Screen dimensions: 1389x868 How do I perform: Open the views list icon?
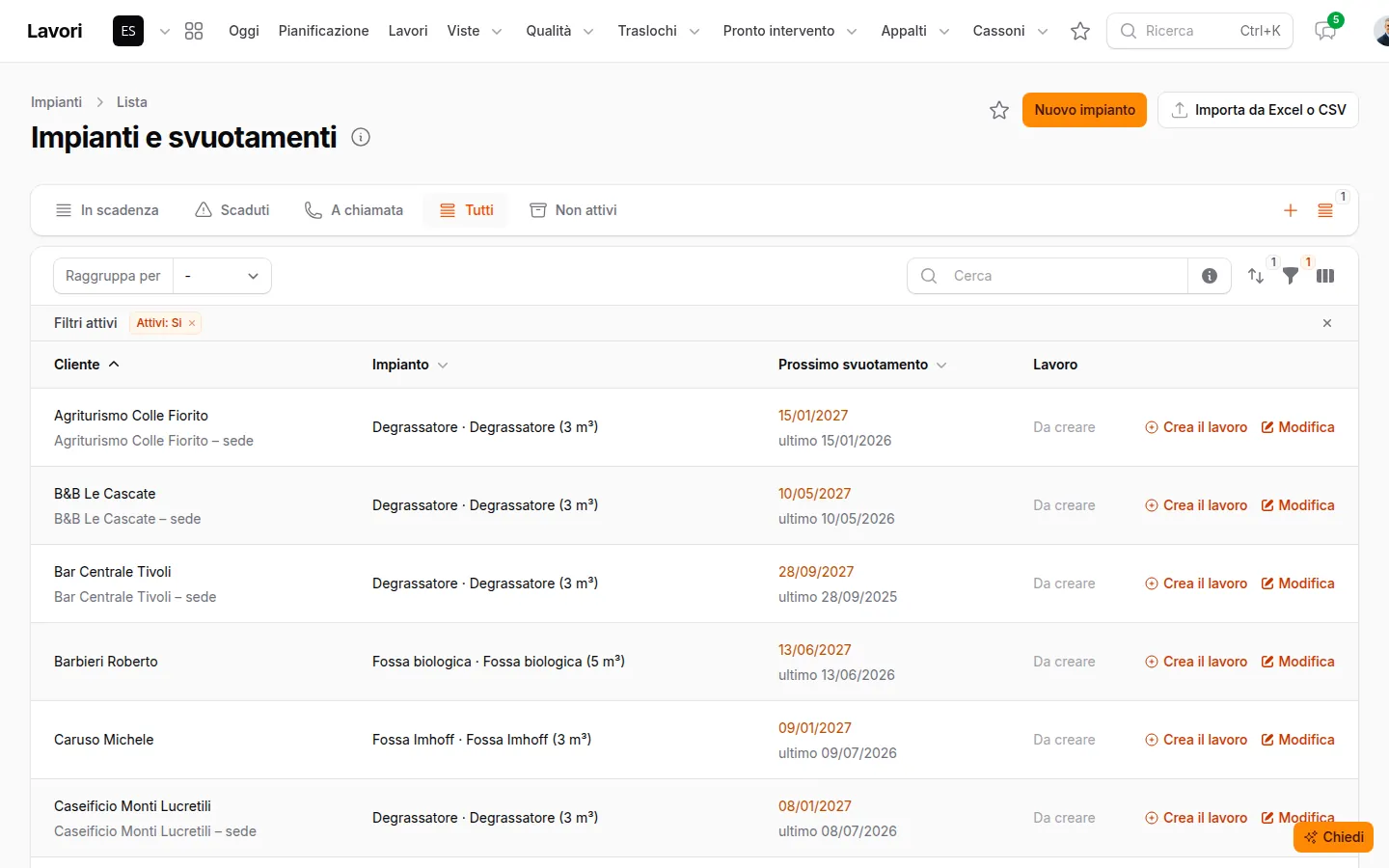pos(1325,210)
